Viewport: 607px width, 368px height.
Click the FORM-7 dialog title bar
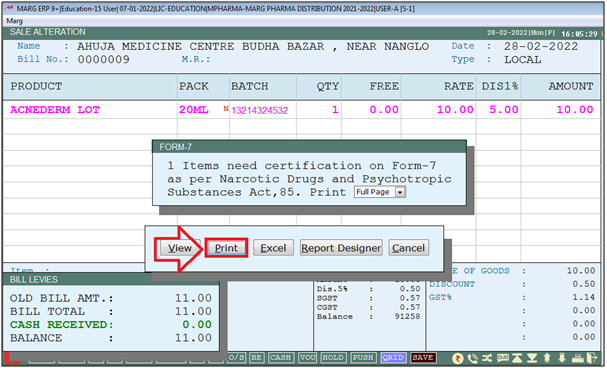pos(309,147)
